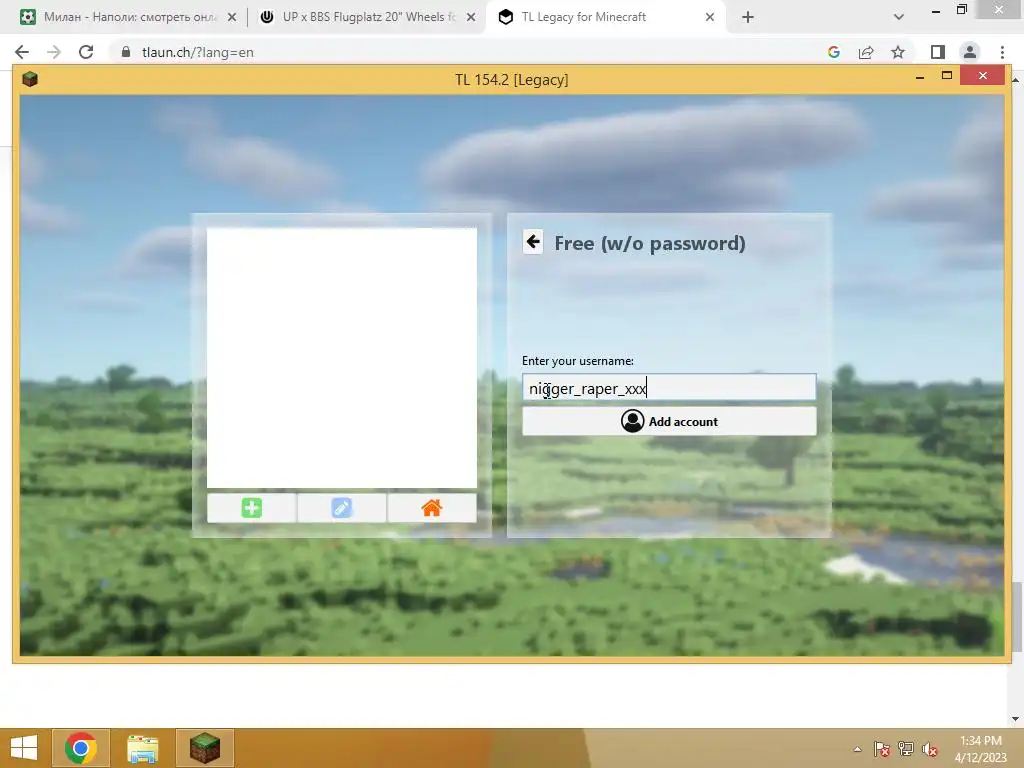
Task: Click the username input field
Action: [669, 388]
